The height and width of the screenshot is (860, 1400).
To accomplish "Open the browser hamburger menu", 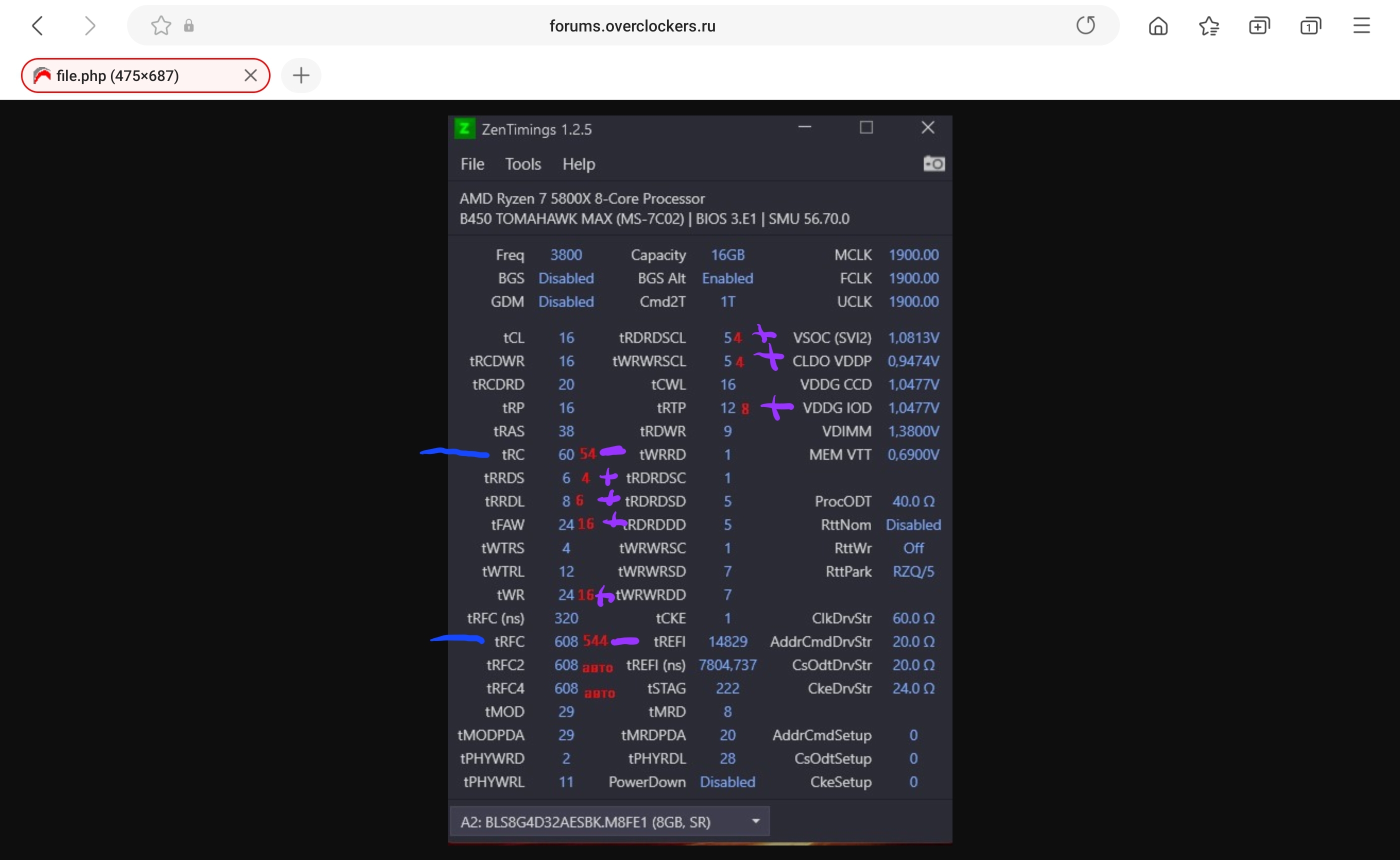I will 1361,25.
